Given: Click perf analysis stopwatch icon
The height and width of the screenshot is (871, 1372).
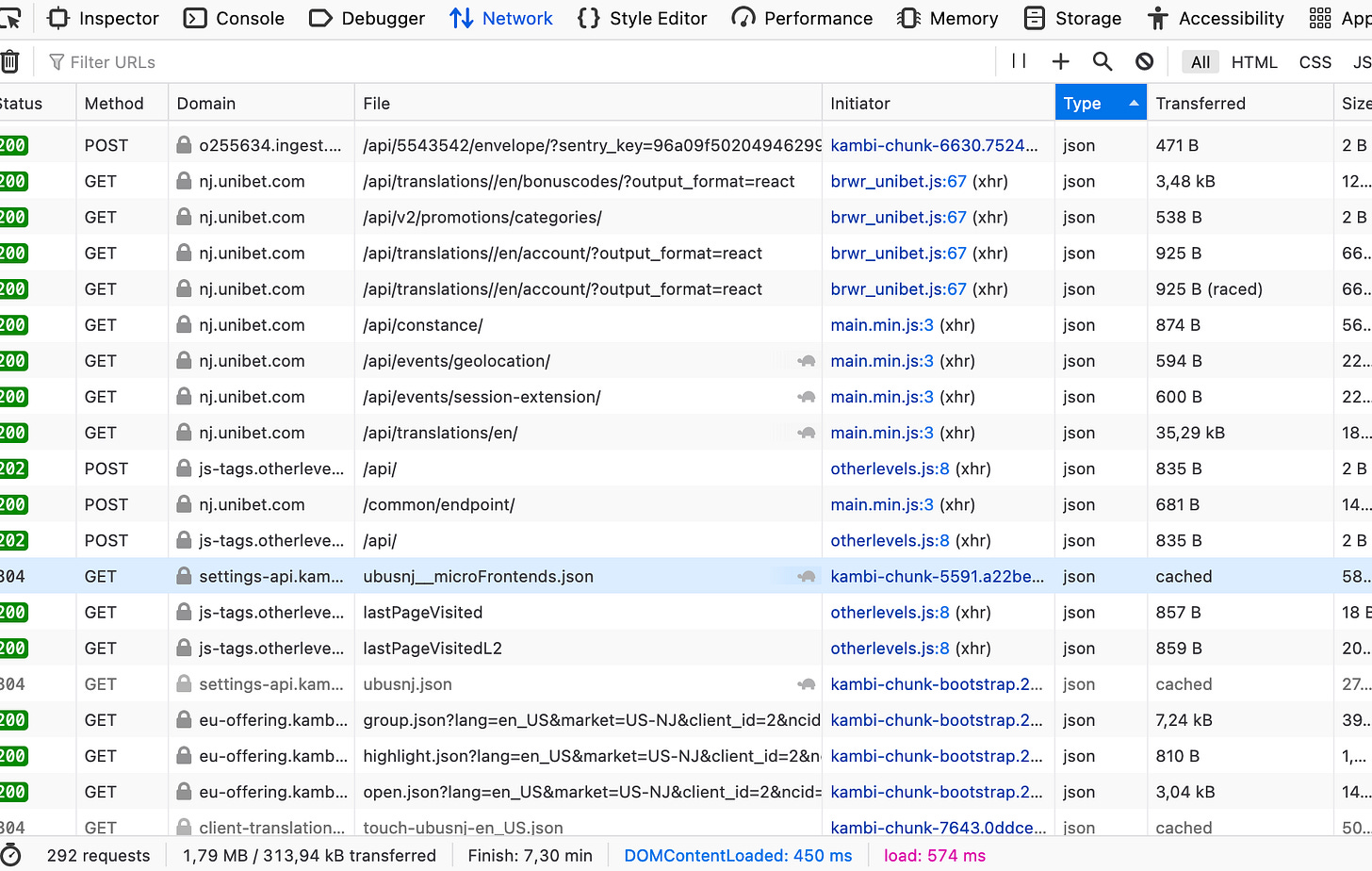Looking at the screenshot, I should coord(9,855).
